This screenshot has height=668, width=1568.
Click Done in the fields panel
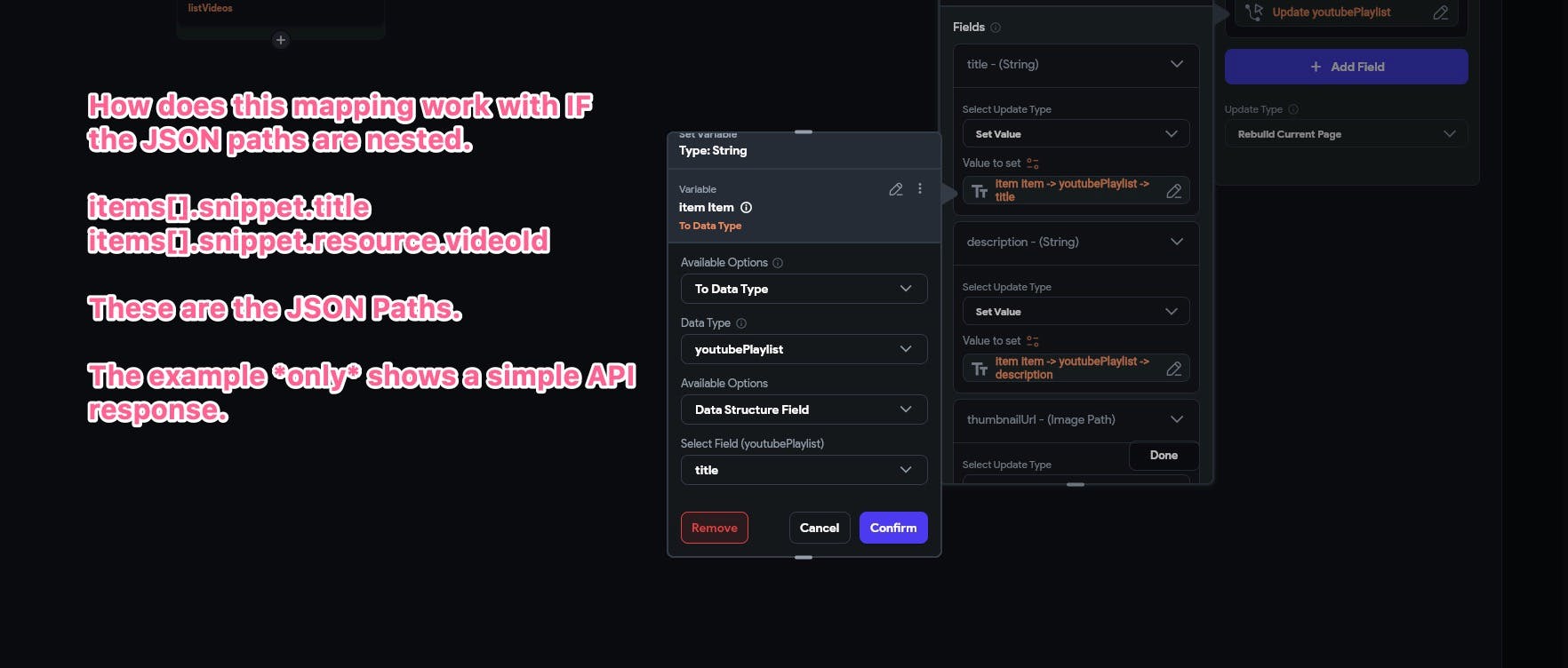coord(1164,456)
